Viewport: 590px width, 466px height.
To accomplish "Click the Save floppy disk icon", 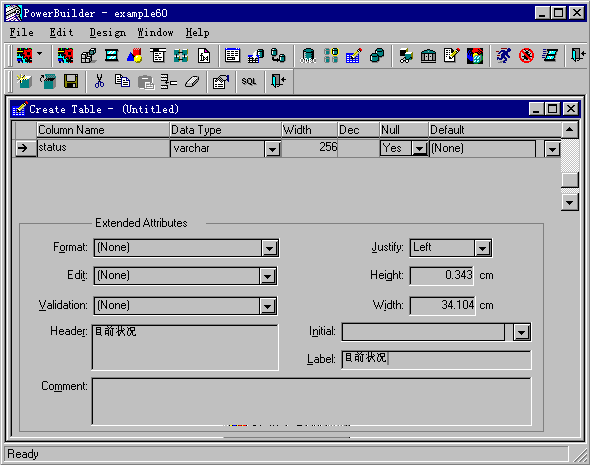I will (71, 81).
